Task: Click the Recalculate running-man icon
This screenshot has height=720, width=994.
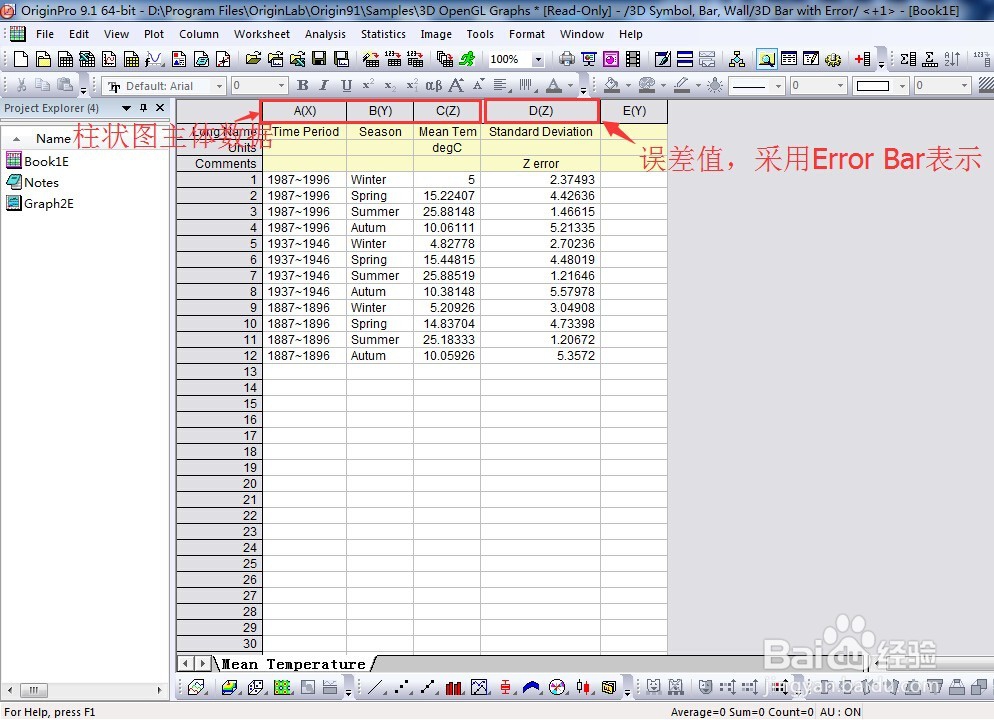Action: [x=467, y=59]
